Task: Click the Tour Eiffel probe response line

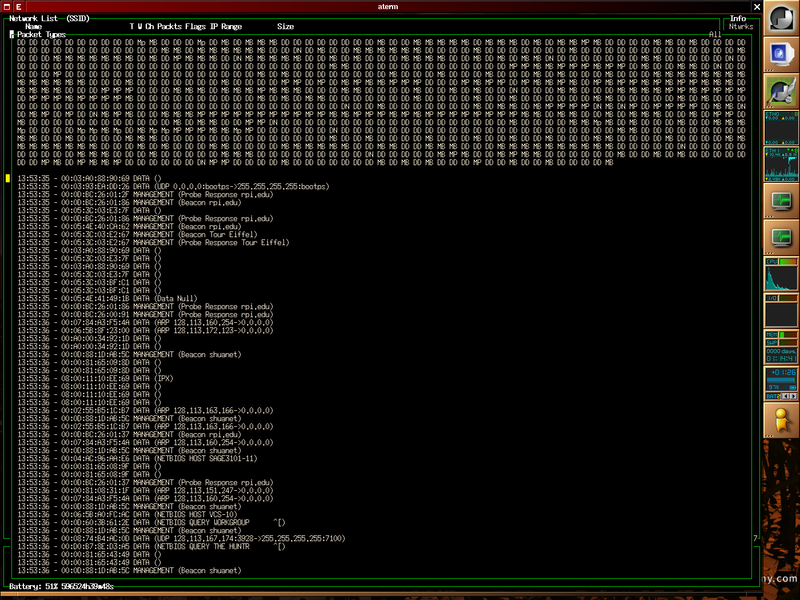Action: 153,242
